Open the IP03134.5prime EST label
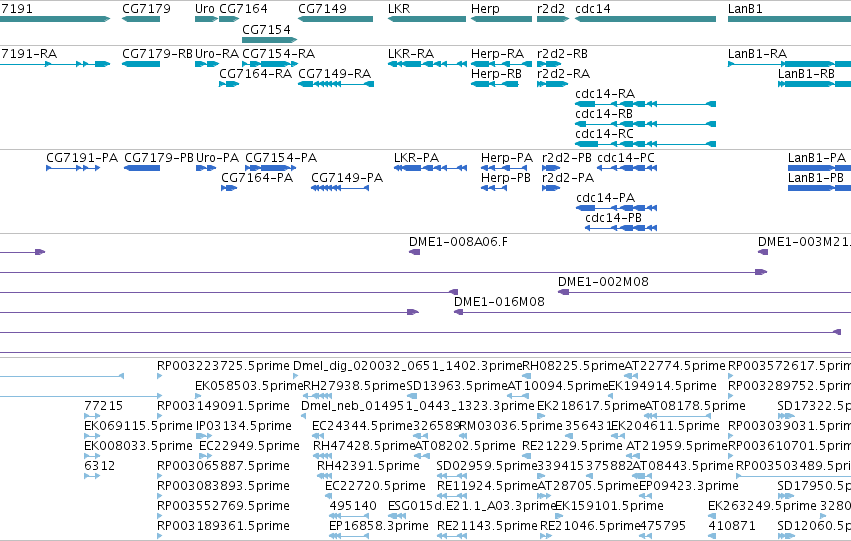Screen dimensions: 851x541 tap(244, 427)
